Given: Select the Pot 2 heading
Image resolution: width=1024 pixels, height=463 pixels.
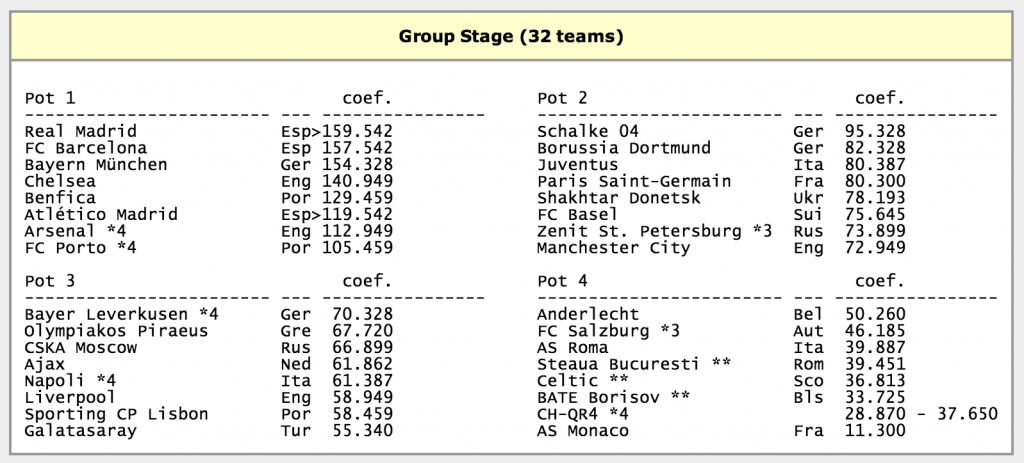Looking at the screenshot, I should click(x=562, y=98).
